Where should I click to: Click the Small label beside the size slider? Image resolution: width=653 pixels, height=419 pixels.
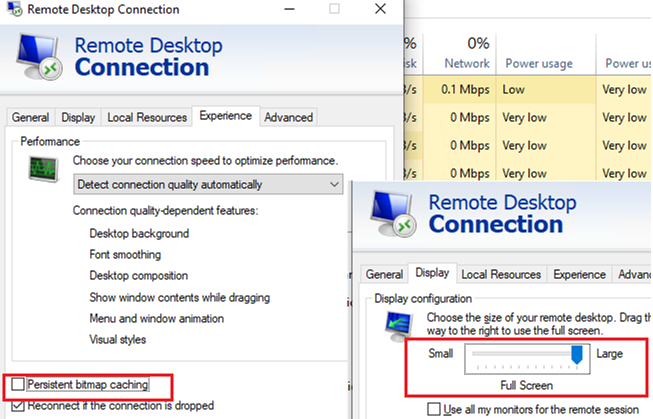(x=441, y=354)
